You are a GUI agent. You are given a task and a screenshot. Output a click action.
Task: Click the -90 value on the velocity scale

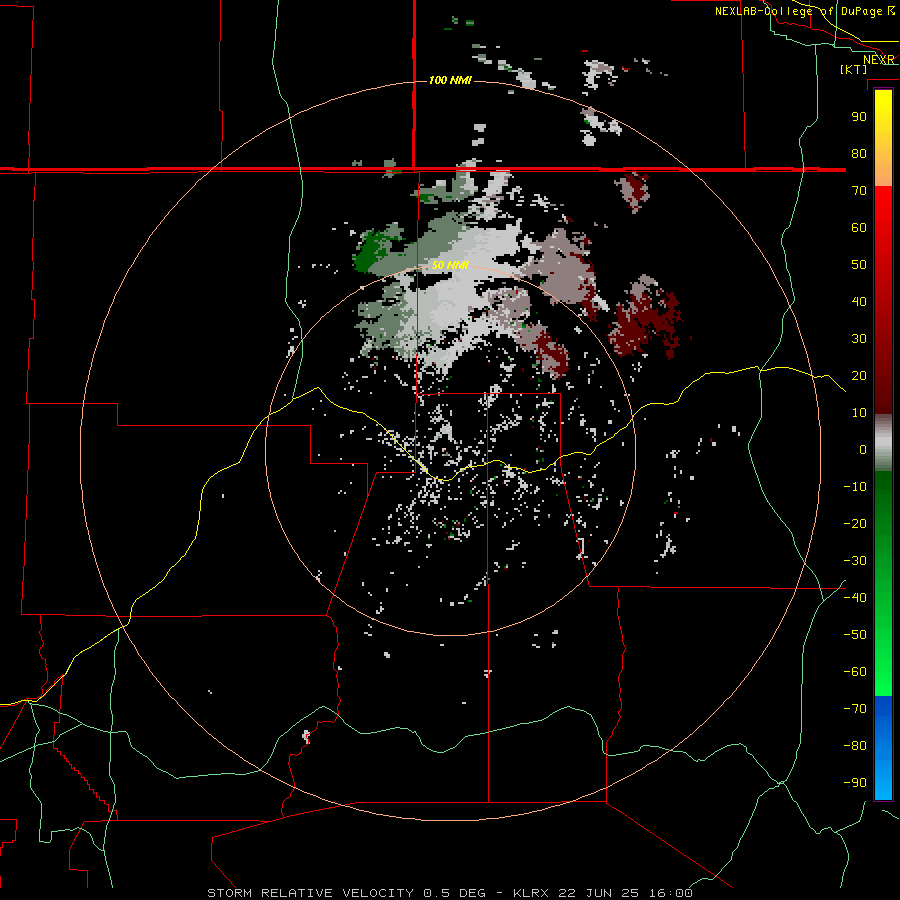point(855,783)
